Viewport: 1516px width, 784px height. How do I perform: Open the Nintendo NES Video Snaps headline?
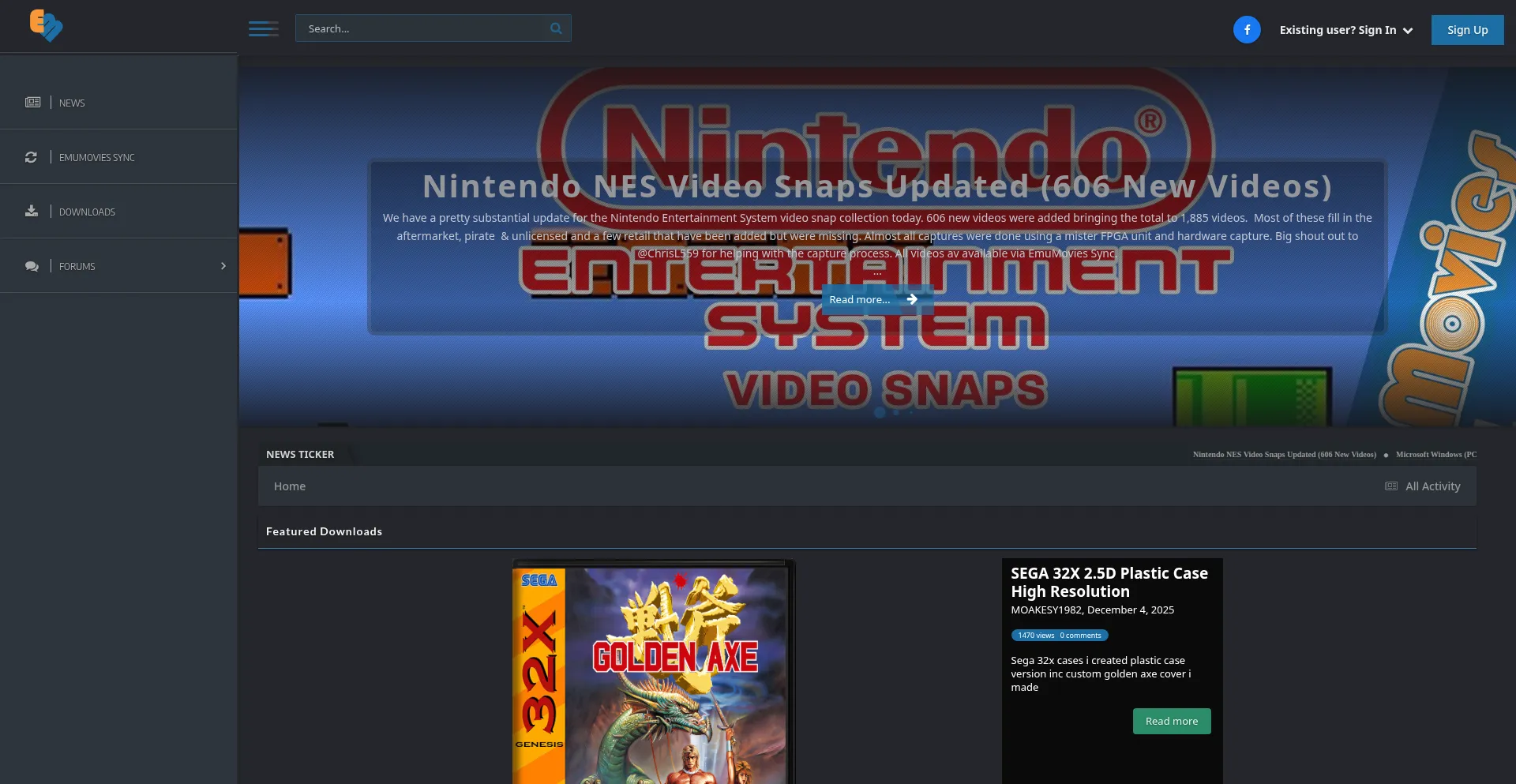point(877,186)
